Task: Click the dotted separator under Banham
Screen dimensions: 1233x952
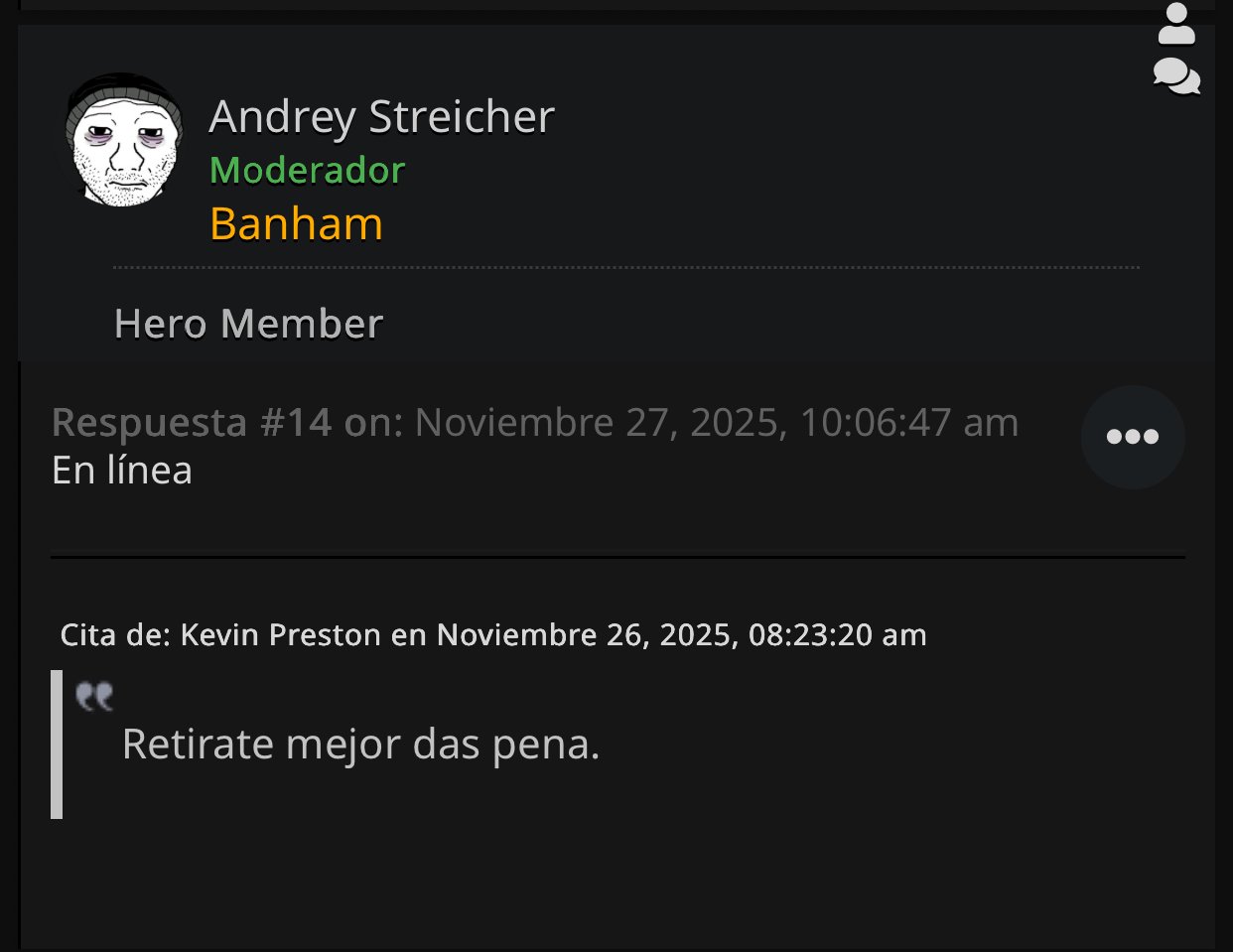Action: [625, 267]
